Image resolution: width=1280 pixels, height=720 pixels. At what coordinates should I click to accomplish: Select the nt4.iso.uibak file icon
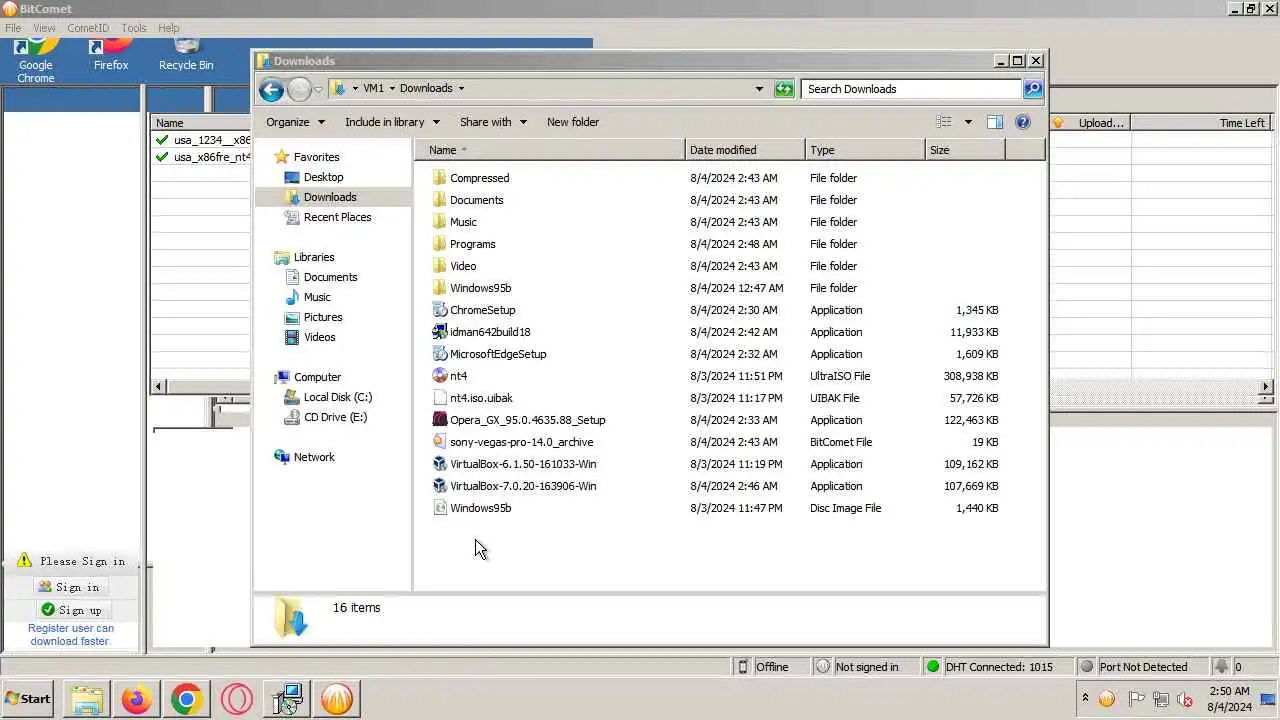[x=439, y=398]
